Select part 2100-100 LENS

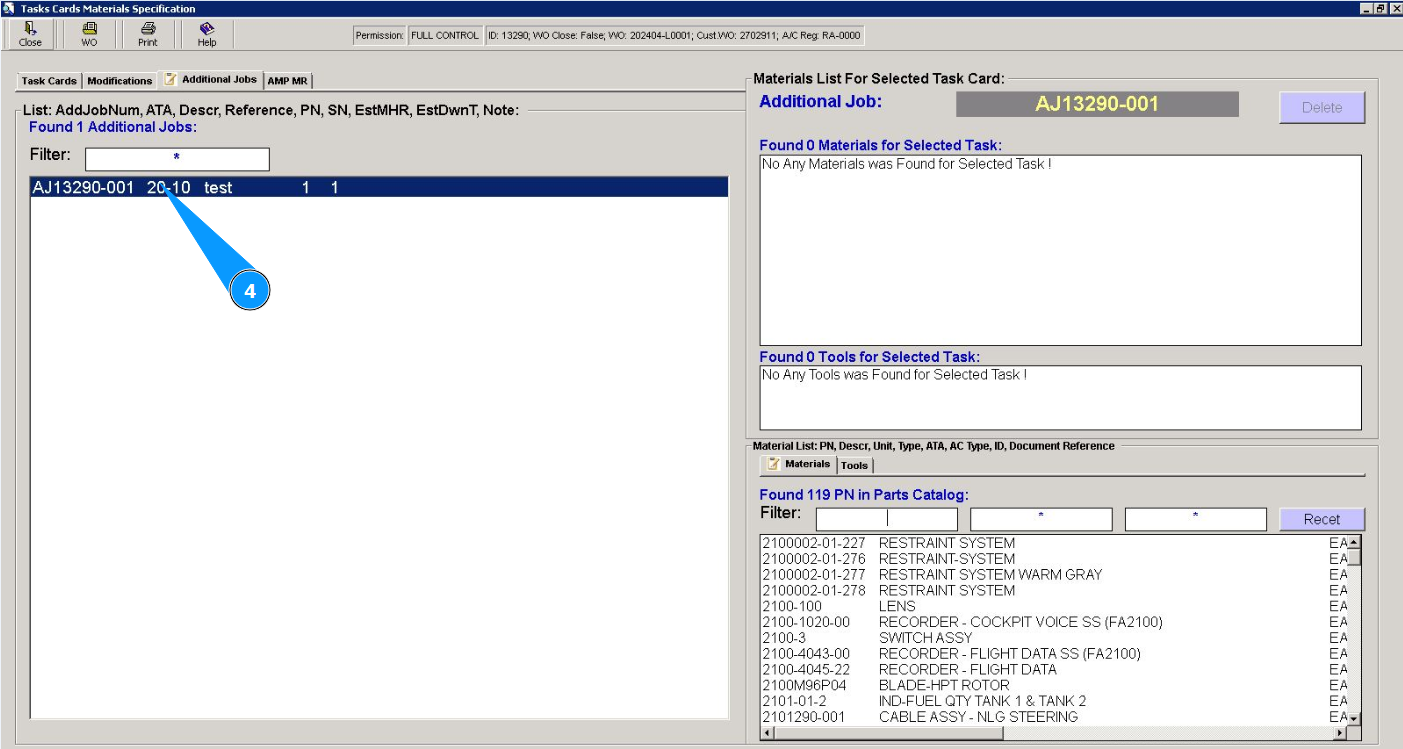(1054, 606)
